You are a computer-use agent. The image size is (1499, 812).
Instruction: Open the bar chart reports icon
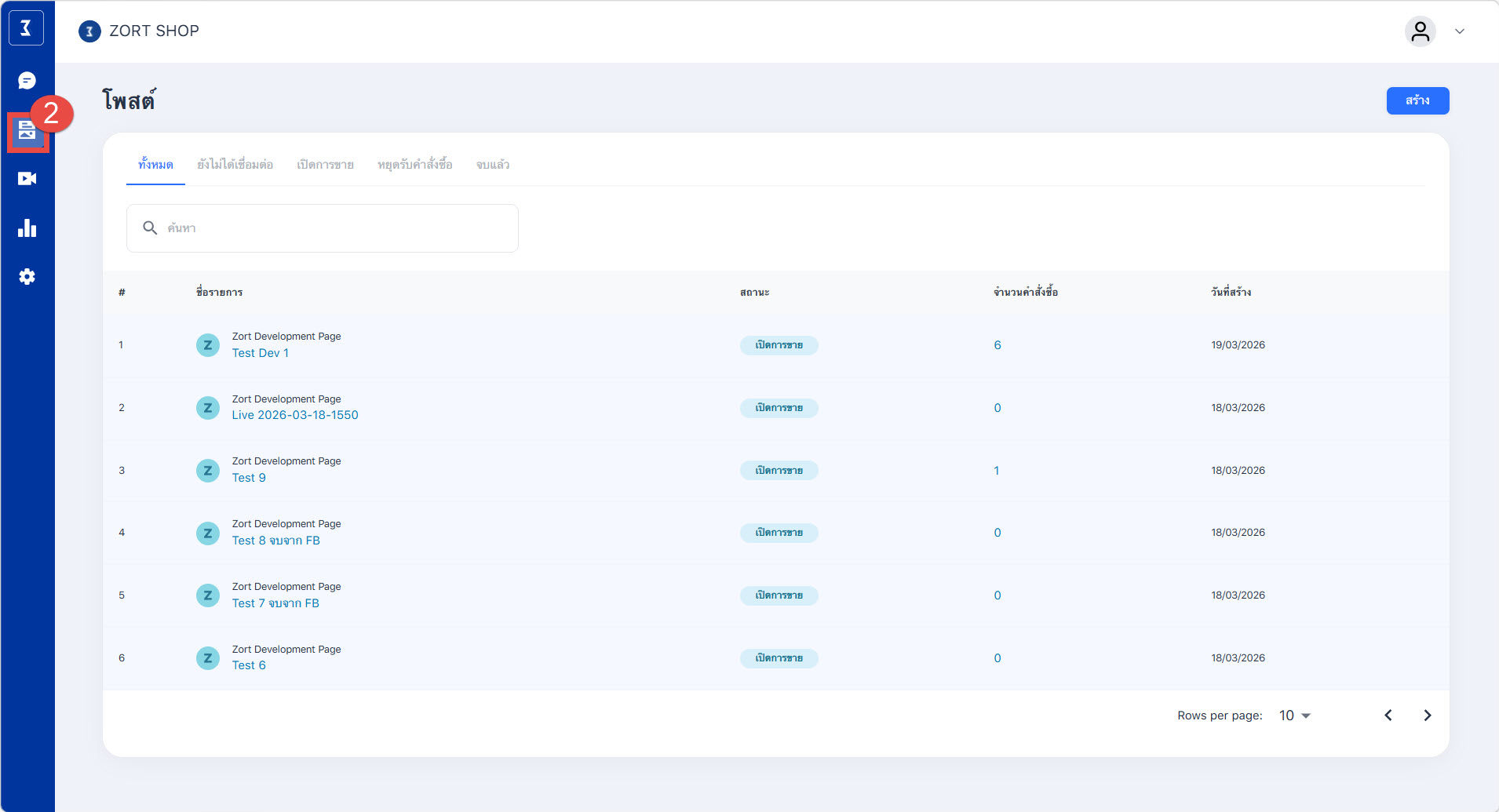tap(27, 228)
